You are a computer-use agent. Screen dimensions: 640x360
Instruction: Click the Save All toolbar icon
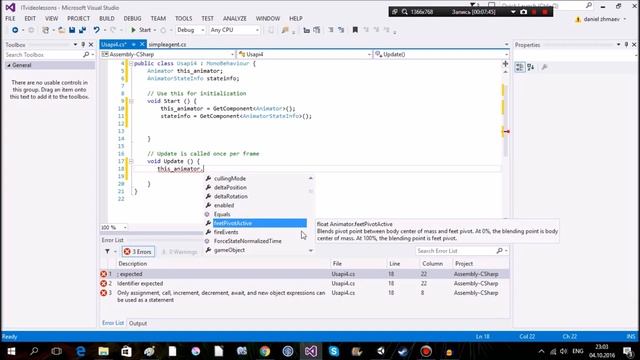click(x=82, y=30)
